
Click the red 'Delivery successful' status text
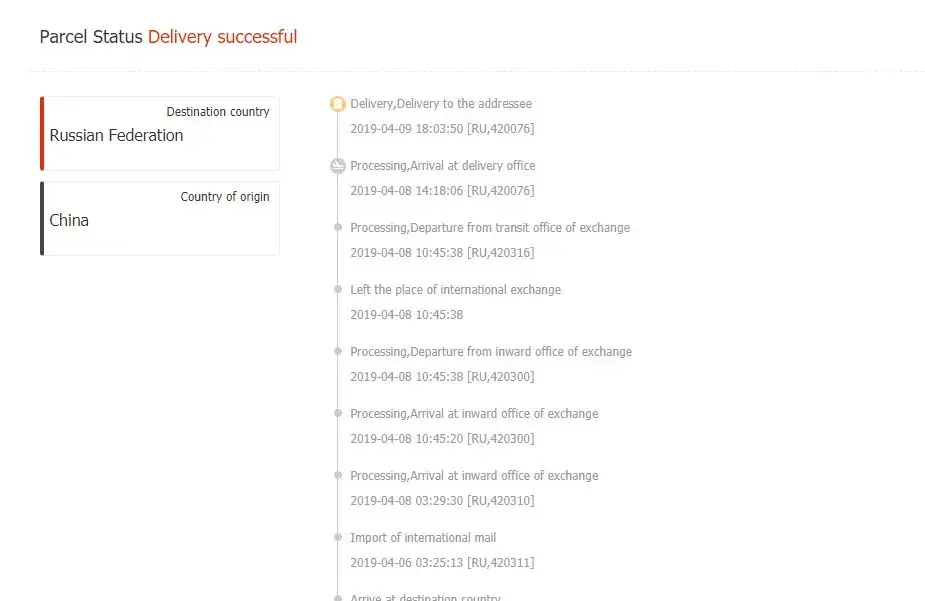click(222, 37)
